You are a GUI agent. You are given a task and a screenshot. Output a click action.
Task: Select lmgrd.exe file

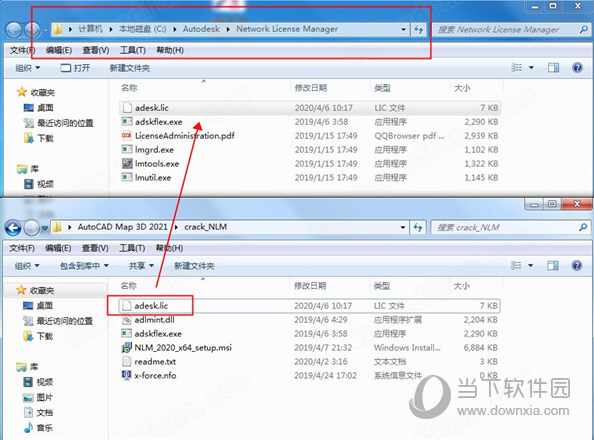pyautogui.click(x=310, y=150)
